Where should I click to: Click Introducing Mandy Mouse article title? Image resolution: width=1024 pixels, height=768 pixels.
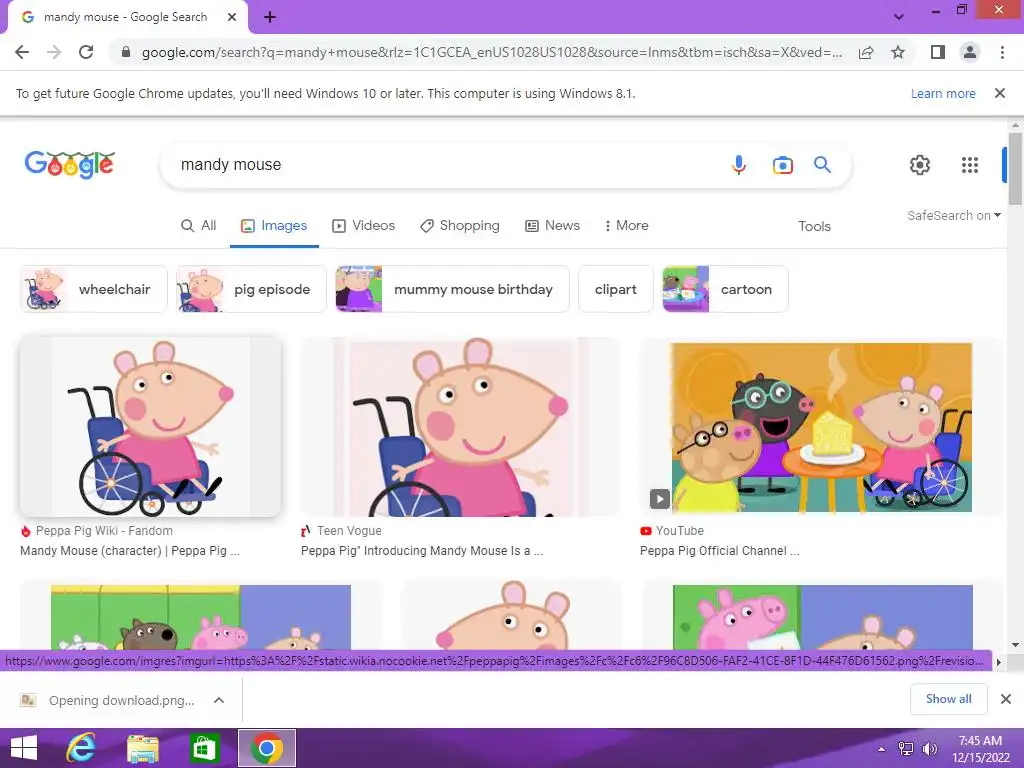(422, 551)
